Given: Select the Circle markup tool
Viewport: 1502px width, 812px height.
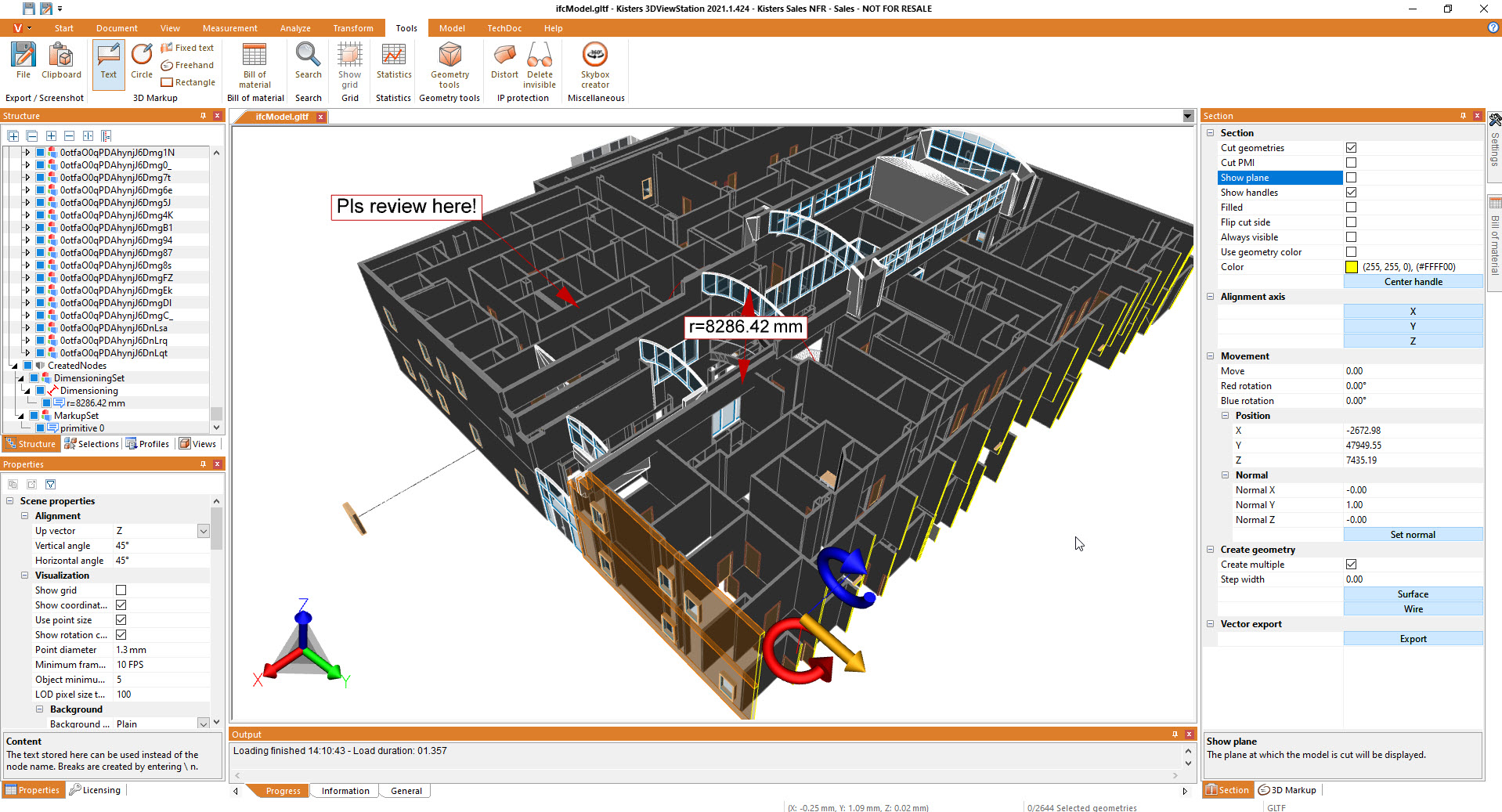Looking at the screenshot, I should [x=142, y=61].
